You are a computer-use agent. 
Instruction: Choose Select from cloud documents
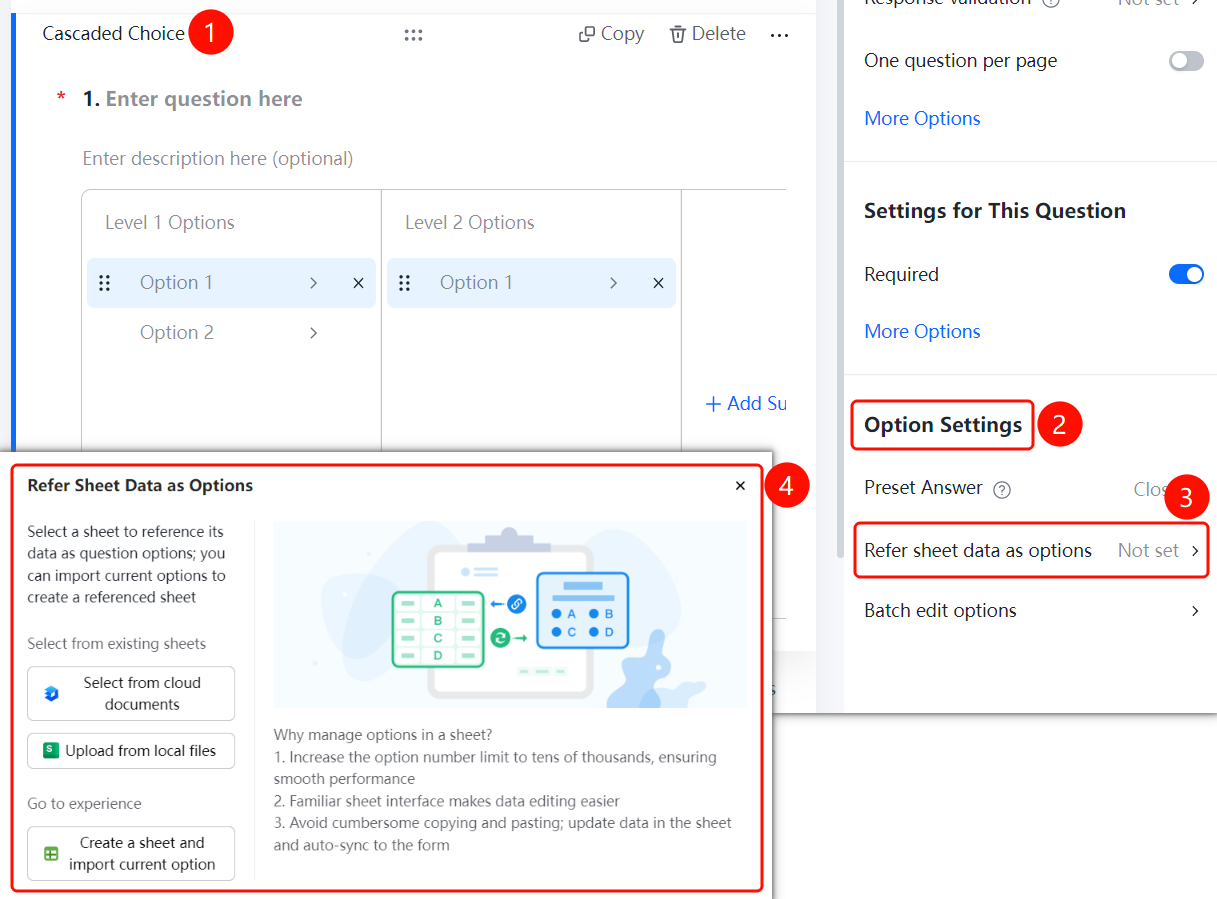[x=131, y=694]
